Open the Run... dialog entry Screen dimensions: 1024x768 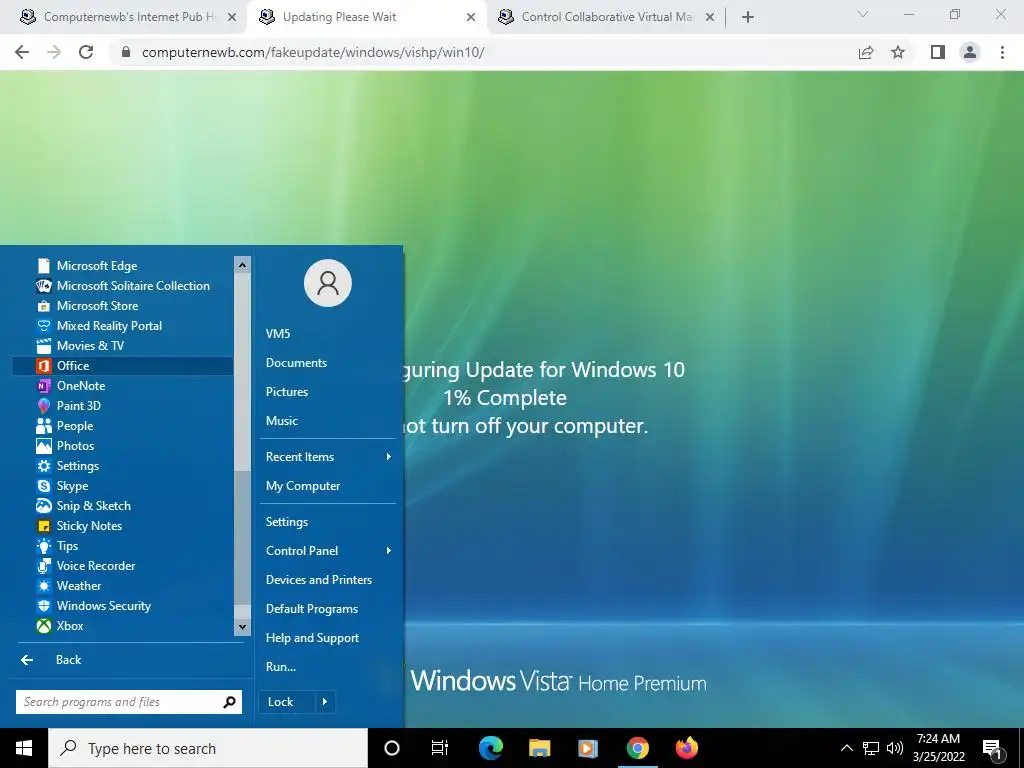tap(281, 667)
